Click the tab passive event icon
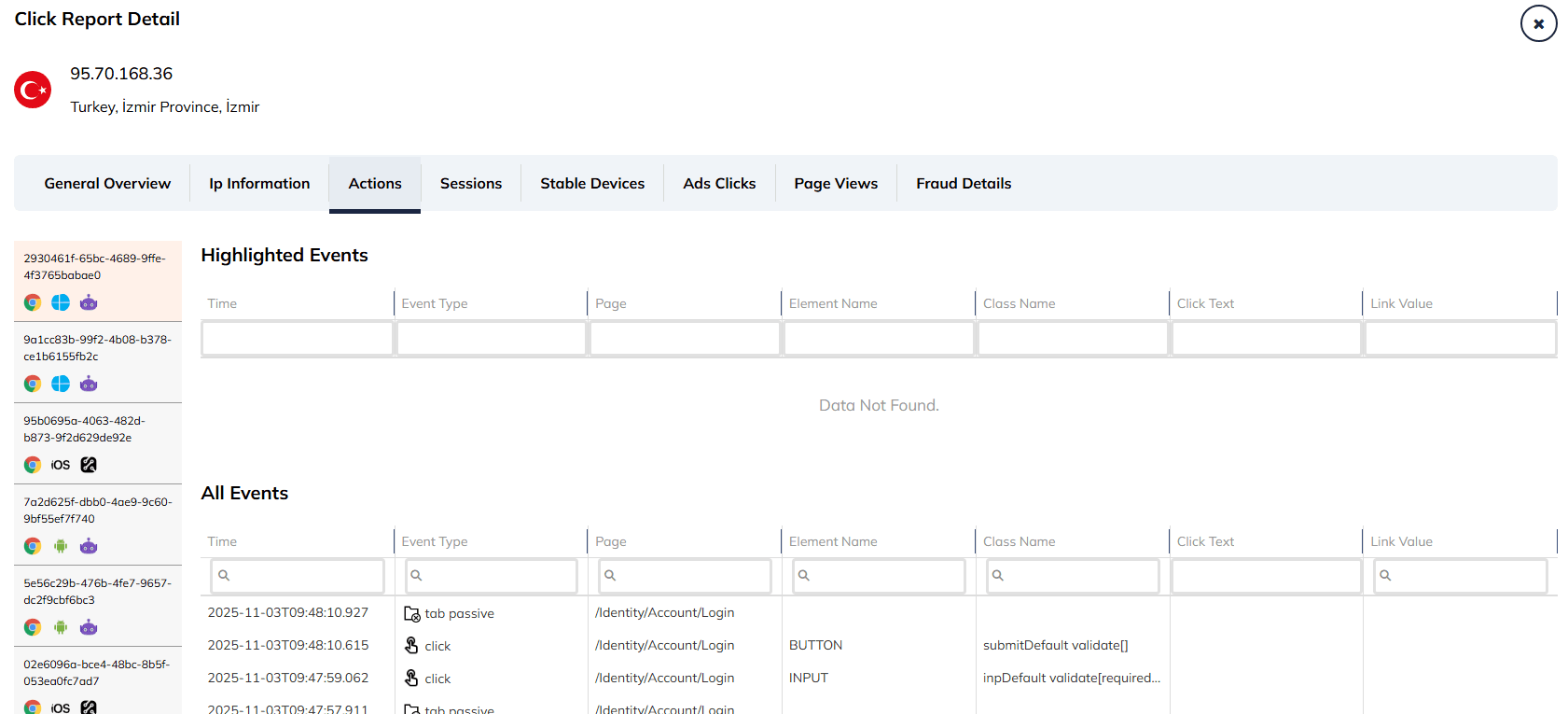Viewport: 1568px width, 714px height. [x=411, y=613]
